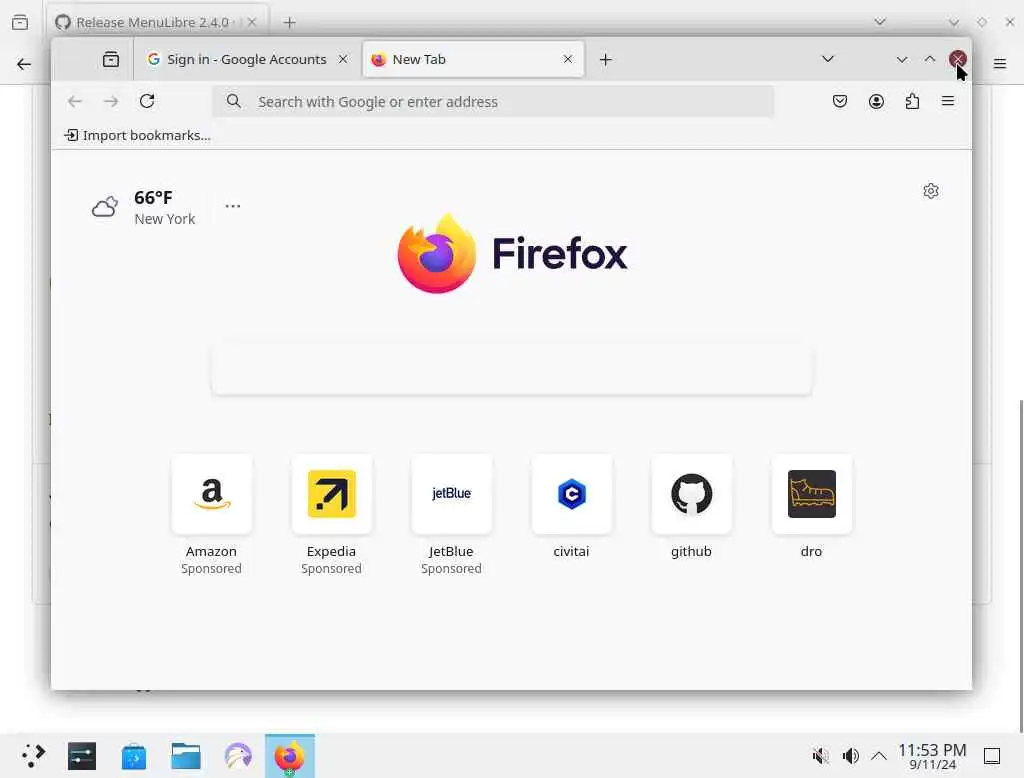The height and width of the screenshot is (778, 1024).
Task: Click the search magnifier icon in address bar
Action: 234,101
